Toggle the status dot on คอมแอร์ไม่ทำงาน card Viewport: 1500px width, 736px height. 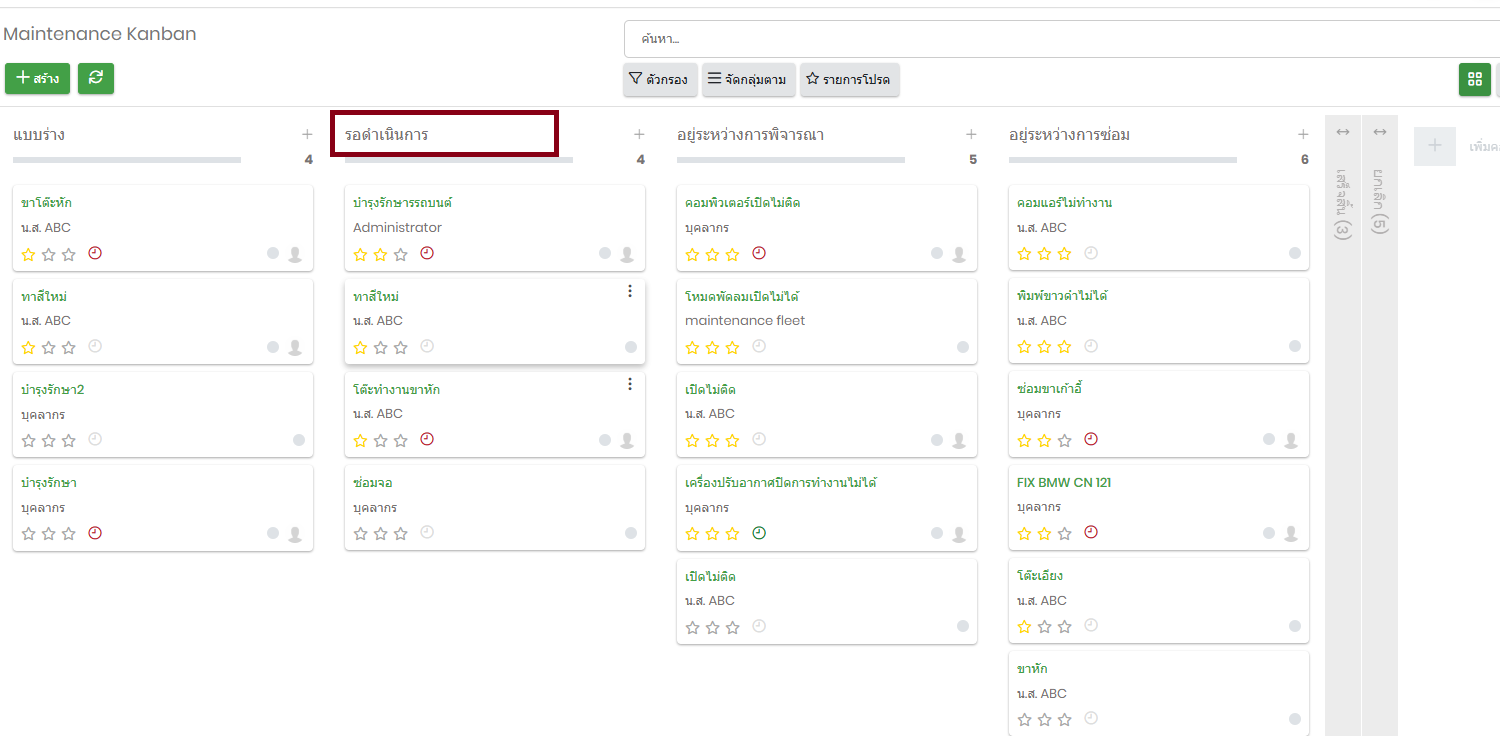(1295, 254)
